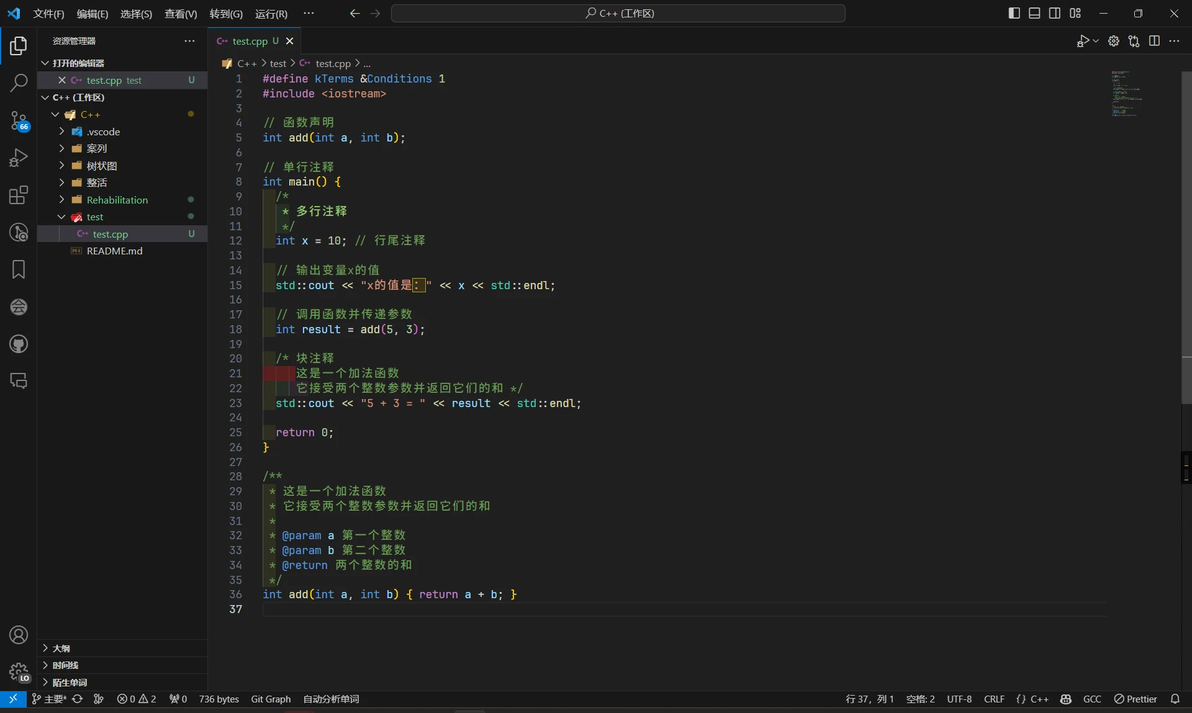This screenshot has height=713, width=1192.
Task: Split the editor to the right
Action: (x=1154, y=41)
